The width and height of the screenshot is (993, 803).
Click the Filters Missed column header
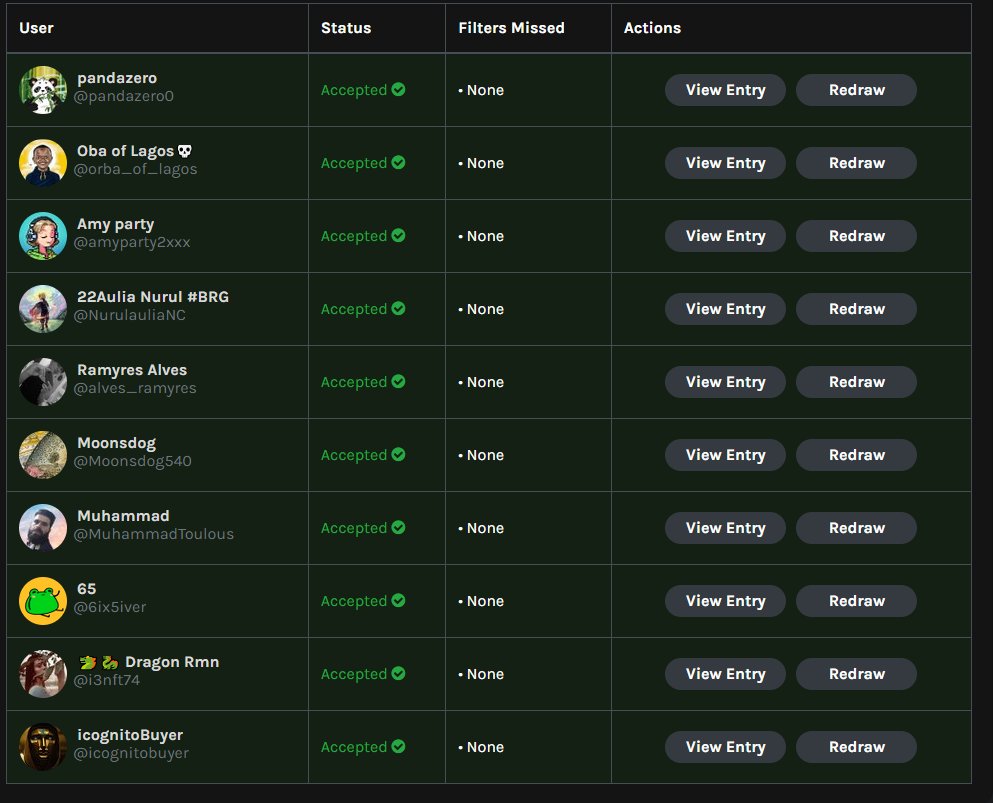coord(511,27)
